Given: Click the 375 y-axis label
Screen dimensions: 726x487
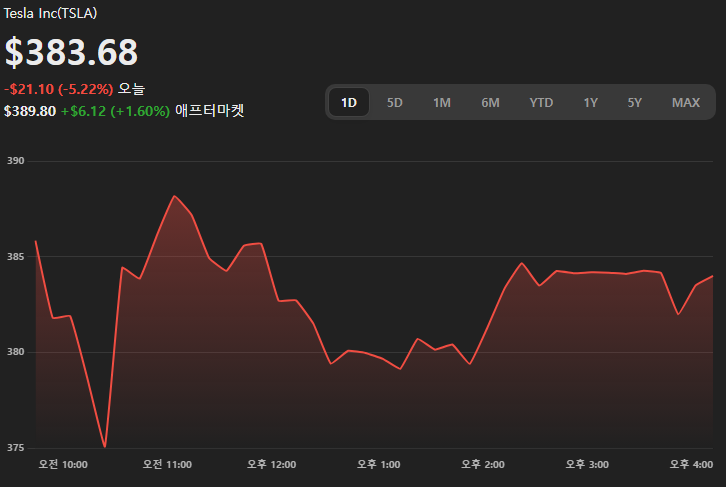Looking at the screenshot, I should 15,448.
